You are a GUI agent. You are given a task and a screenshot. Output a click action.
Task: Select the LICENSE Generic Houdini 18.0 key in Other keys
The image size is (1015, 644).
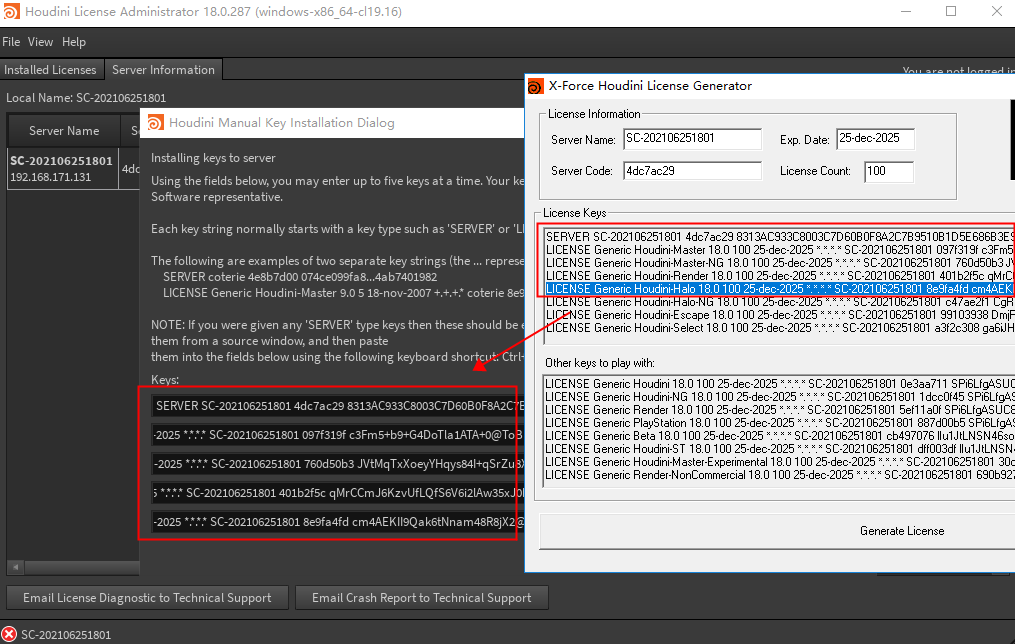(779, 384)
